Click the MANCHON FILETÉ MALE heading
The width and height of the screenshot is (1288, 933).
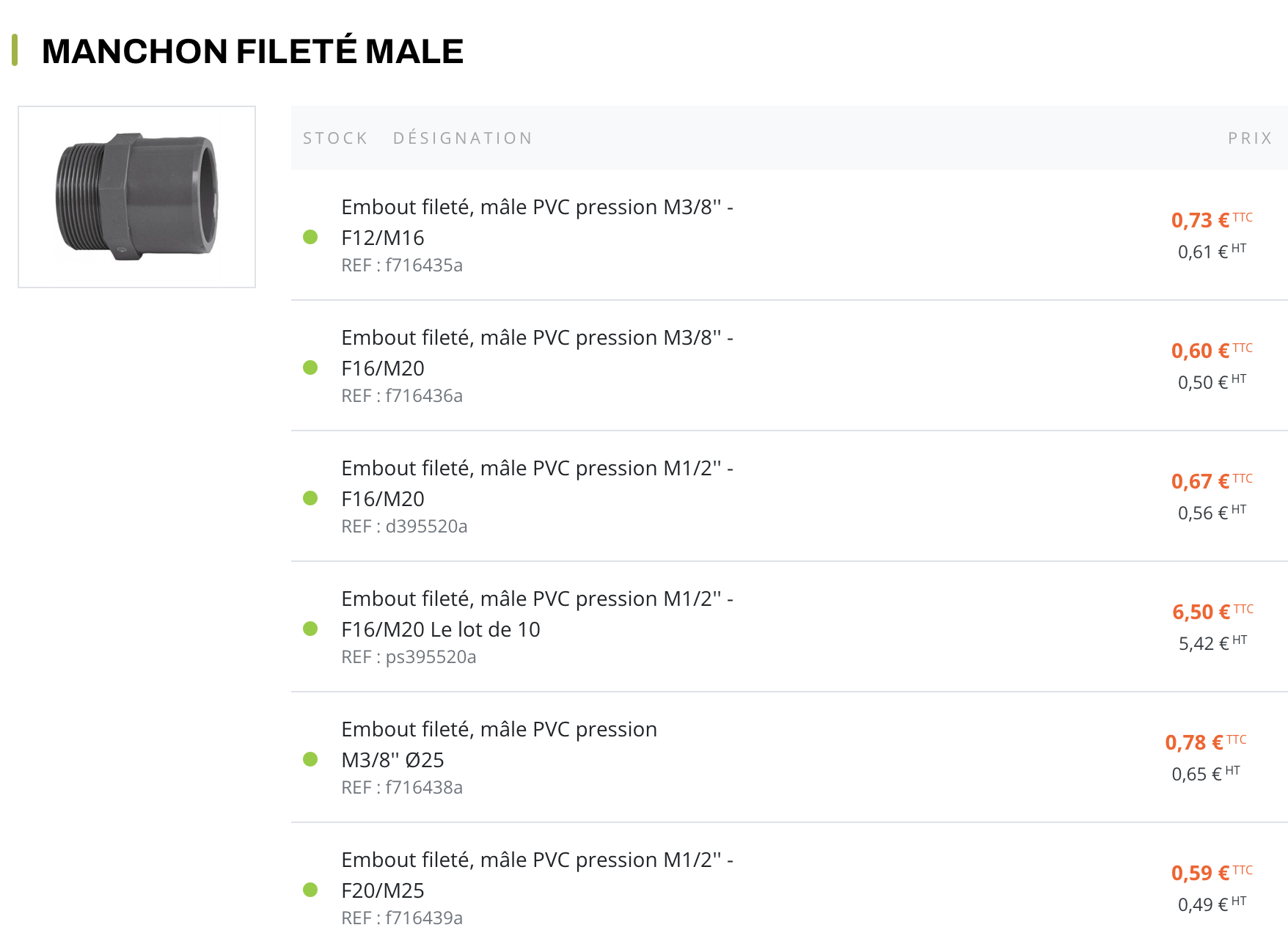(252, 51)
